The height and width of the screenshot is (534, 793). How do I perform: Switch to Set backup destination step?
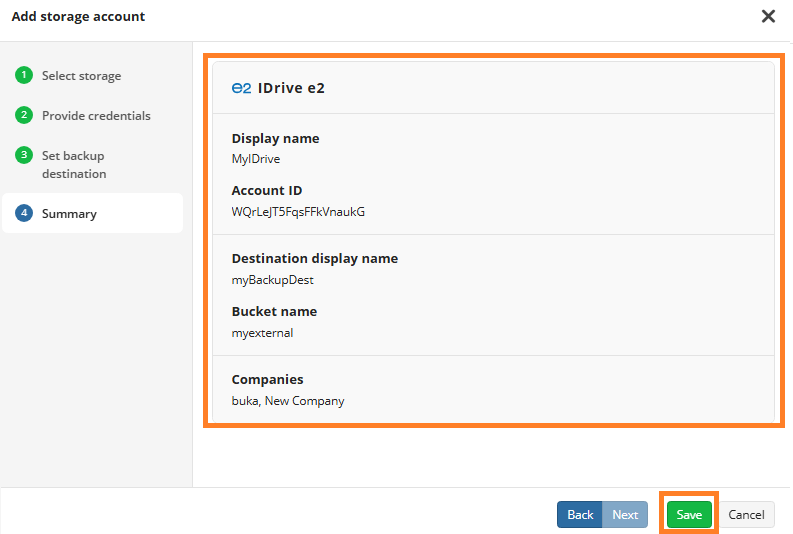[74, 164]
